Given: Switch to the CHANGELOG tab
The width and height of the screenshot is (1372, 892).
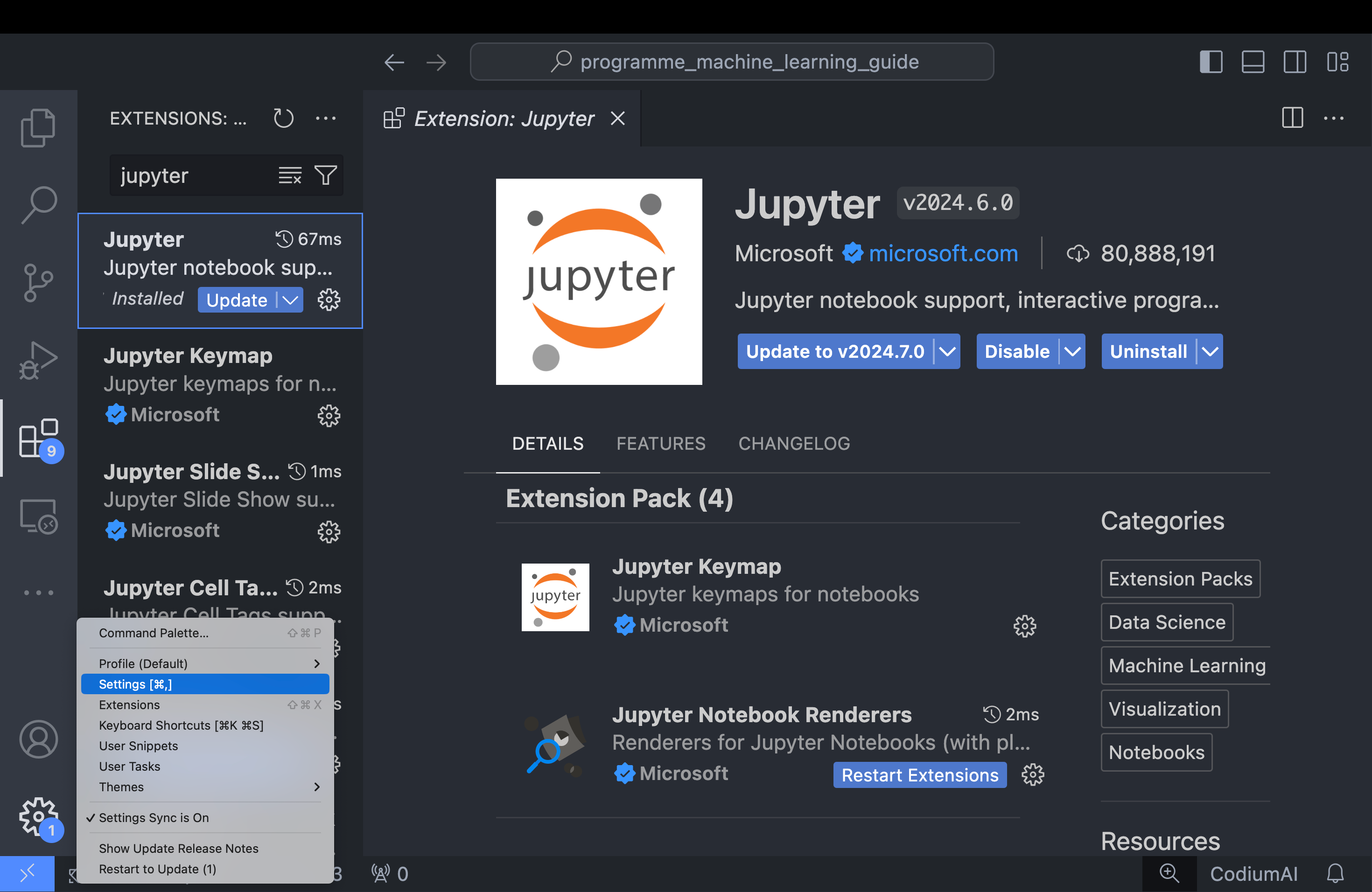Looking at the screenshot, I should pyautogui.click(x=794, y=444).
